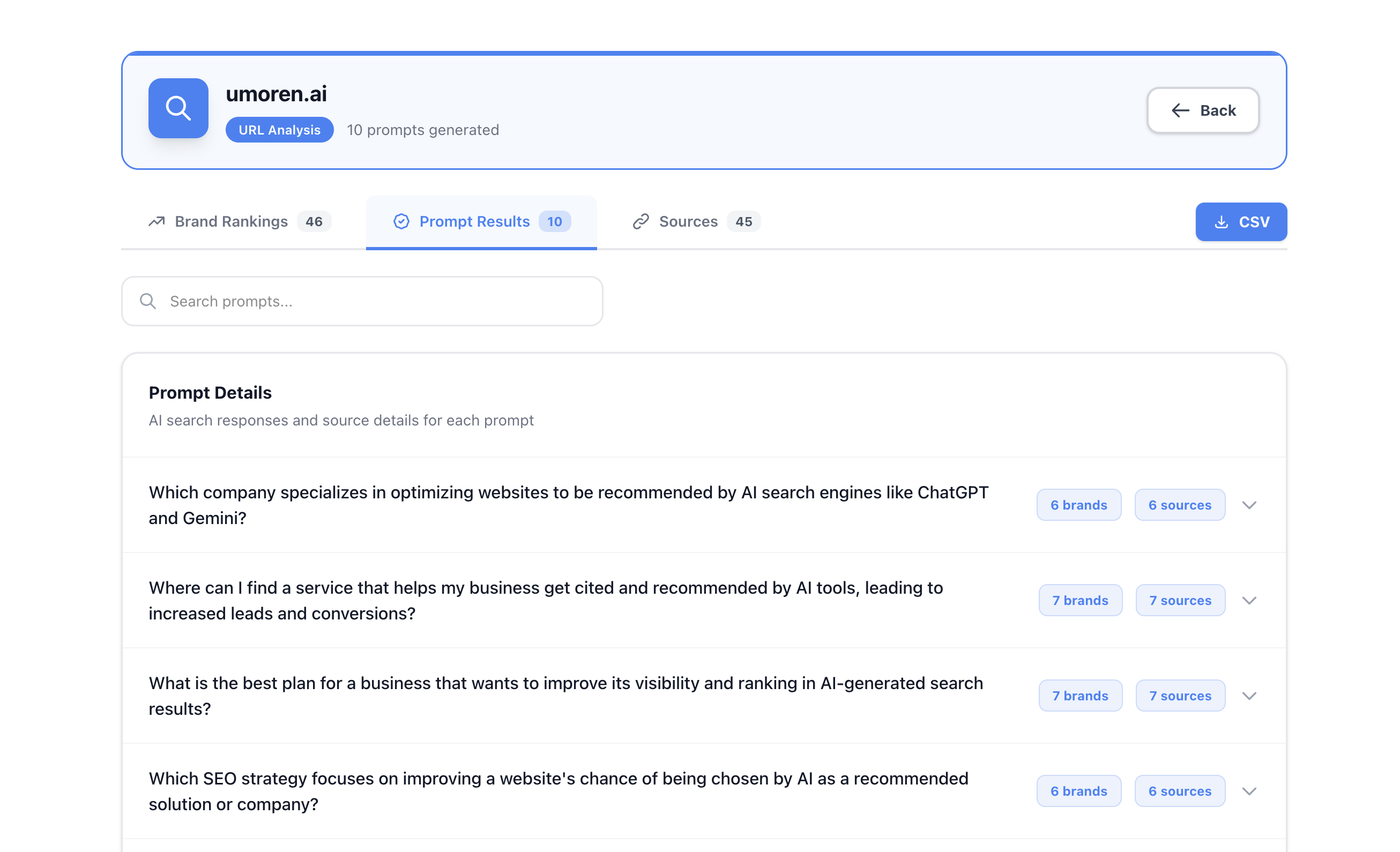Select the Prompt Results tab
The height and width of the screenshot is (852, 1400).
[475, 221]
